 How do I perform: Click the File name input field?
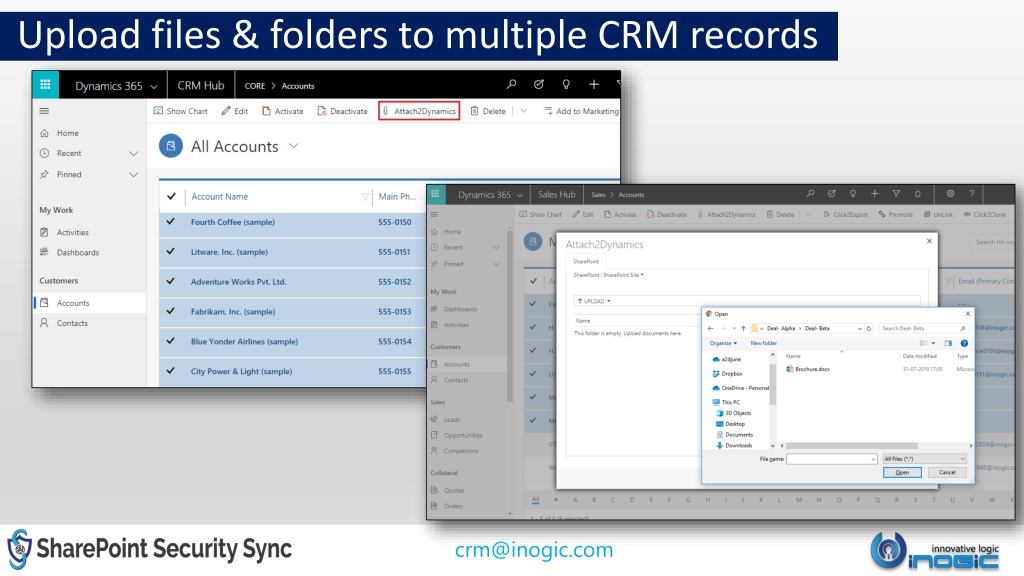click(831, 459)
